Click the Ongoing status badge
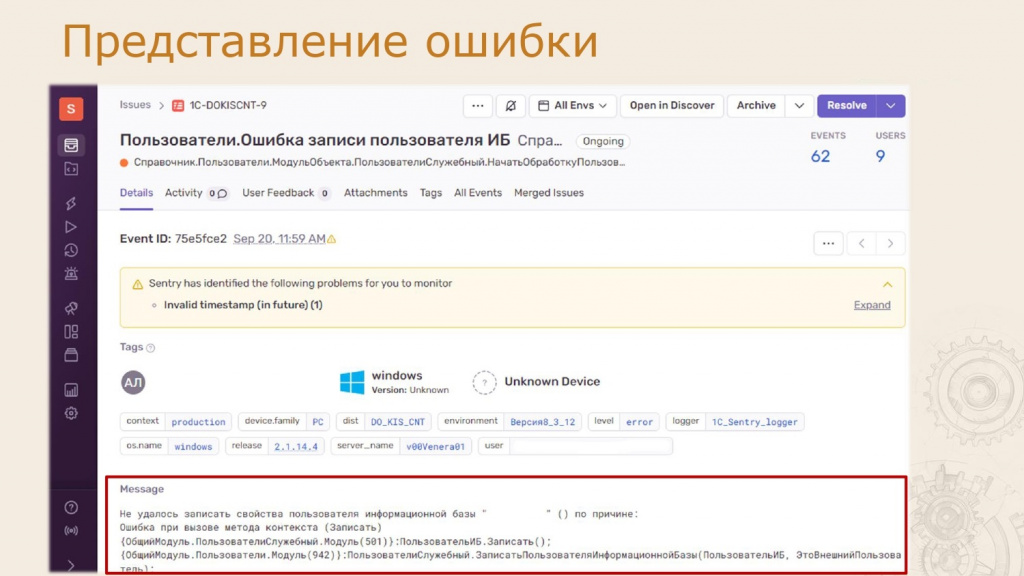 tap(603, 141)
